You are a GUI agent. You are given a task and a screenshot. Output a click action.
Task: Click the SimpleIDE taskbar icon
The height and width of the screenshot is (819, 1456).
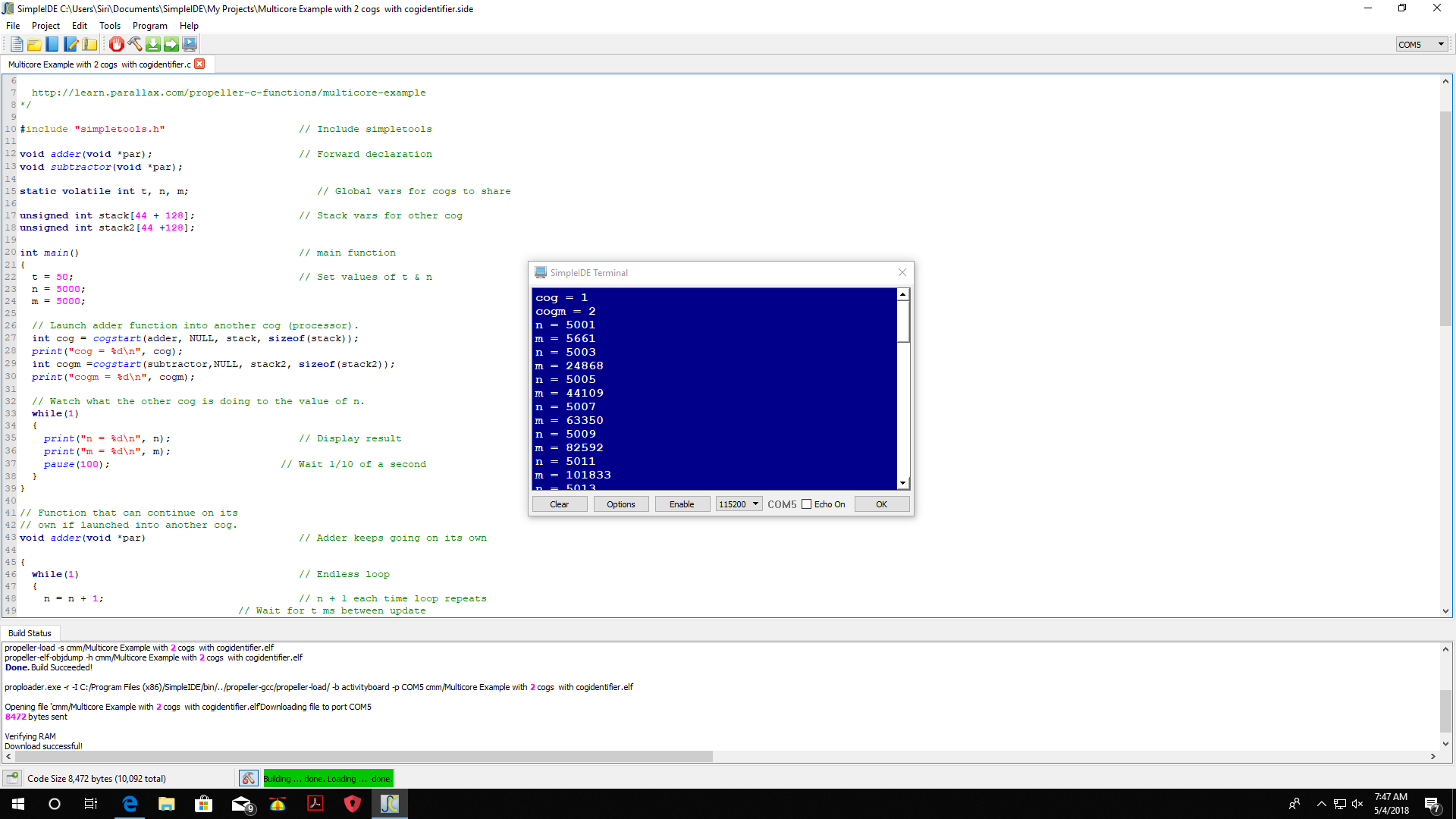[x=390, y=804]
